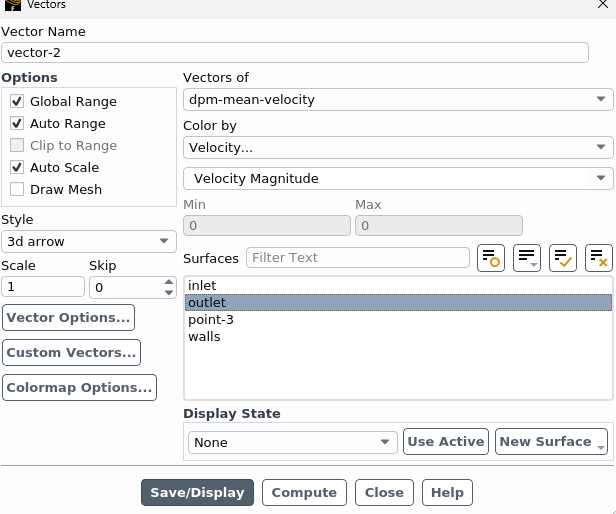
Task: Open the surface list filter options icon
Action: (527, 258)
